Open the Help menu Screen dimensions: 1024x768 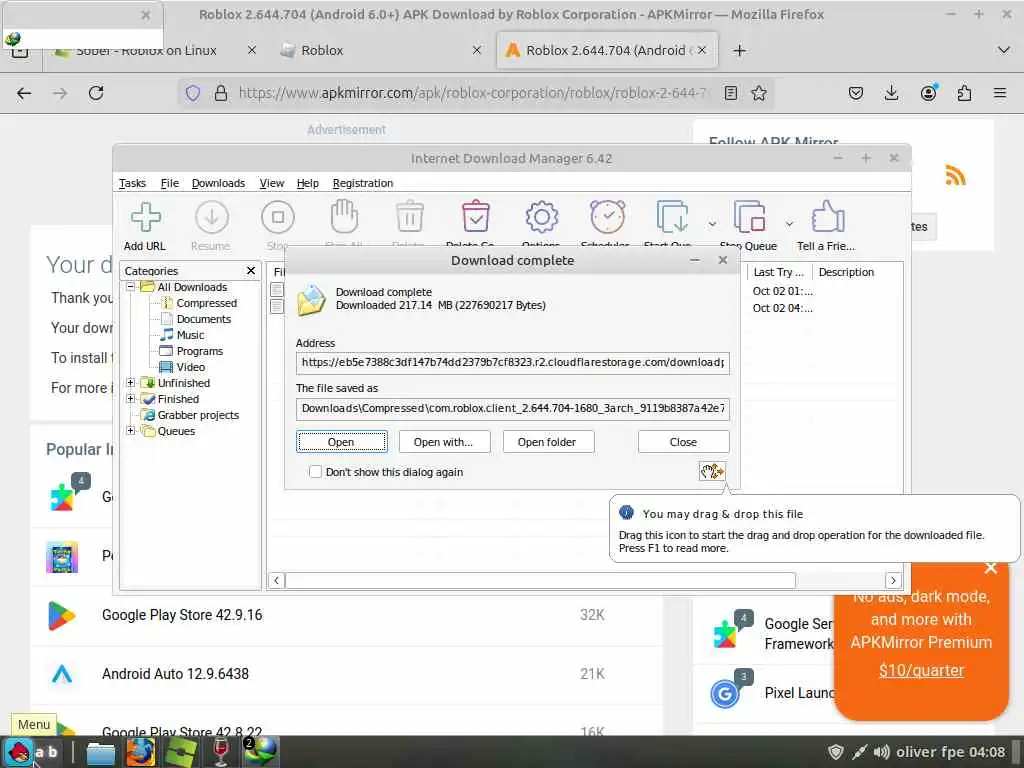point(308,183)
